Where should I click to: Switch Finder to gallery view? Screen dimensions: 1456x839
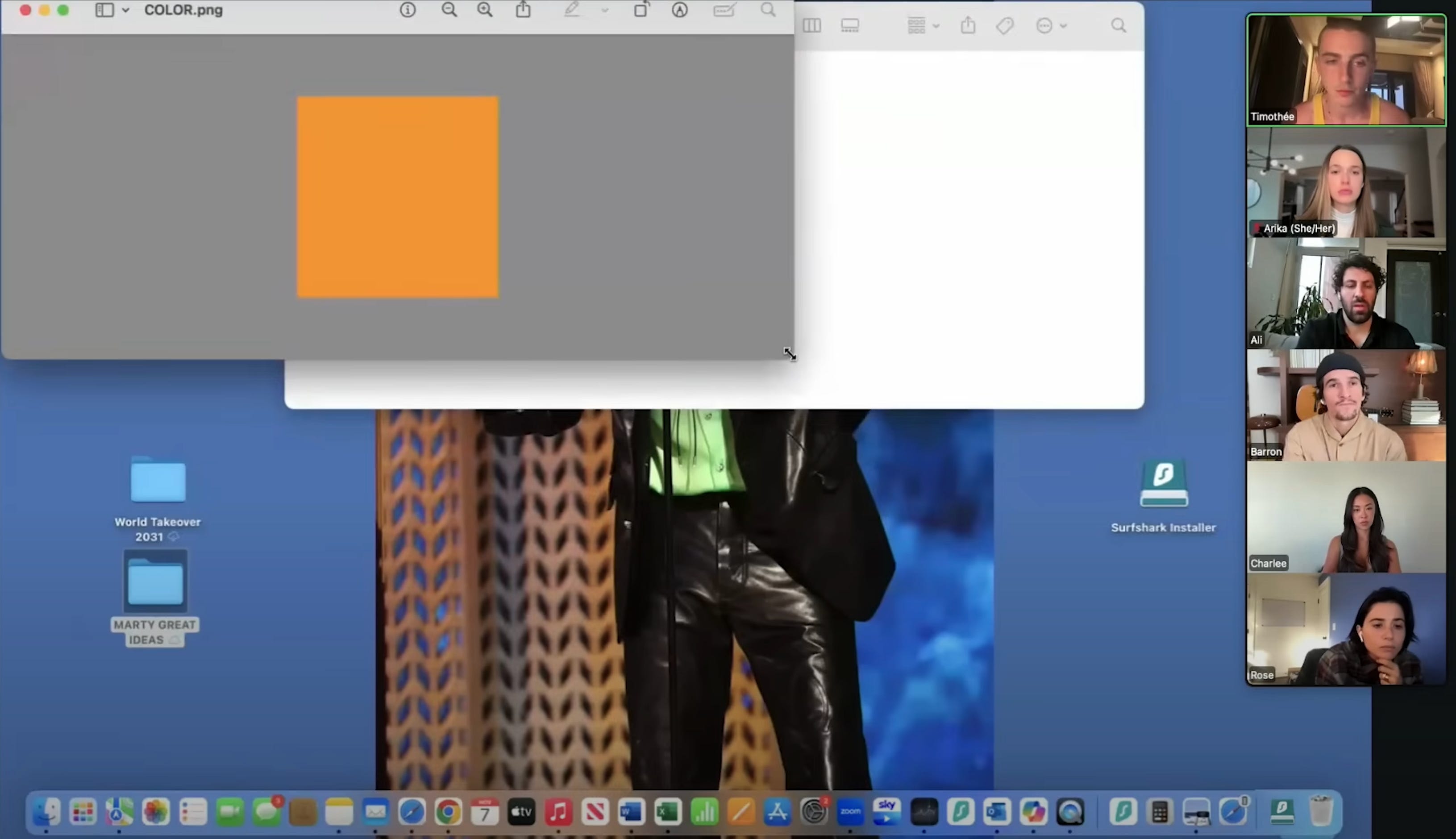click(x=849, y=26)
